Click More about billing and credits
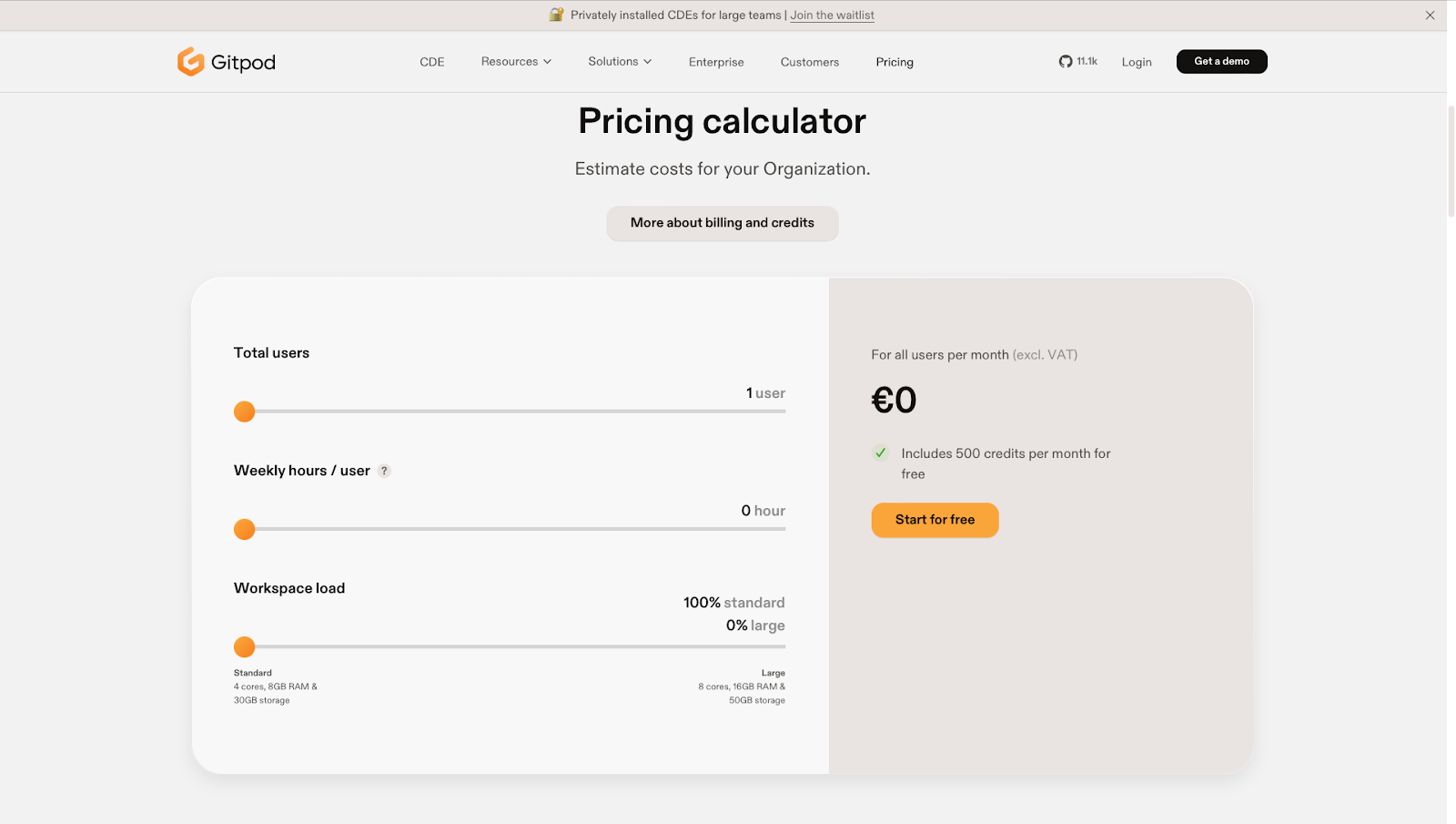Image resolution: width=1456 pixels, height=824 pixels. (722, 223)
